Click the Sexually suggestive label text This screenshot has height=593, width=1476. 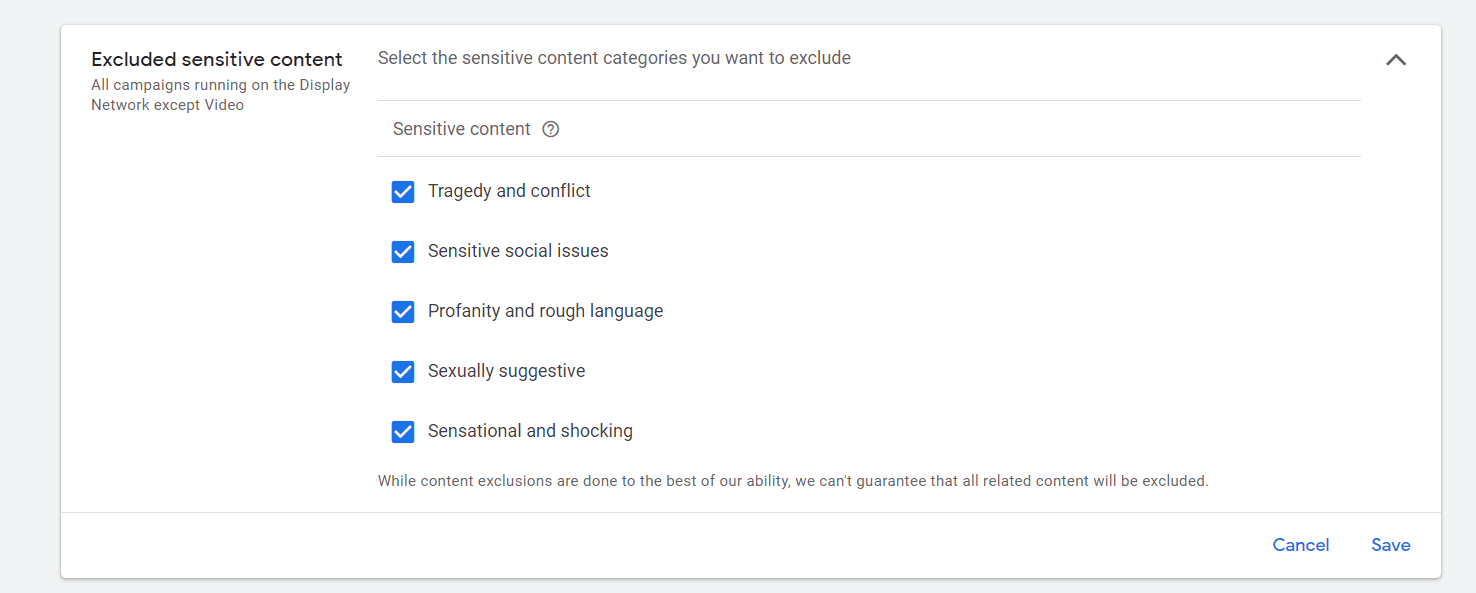click(506, 371)
